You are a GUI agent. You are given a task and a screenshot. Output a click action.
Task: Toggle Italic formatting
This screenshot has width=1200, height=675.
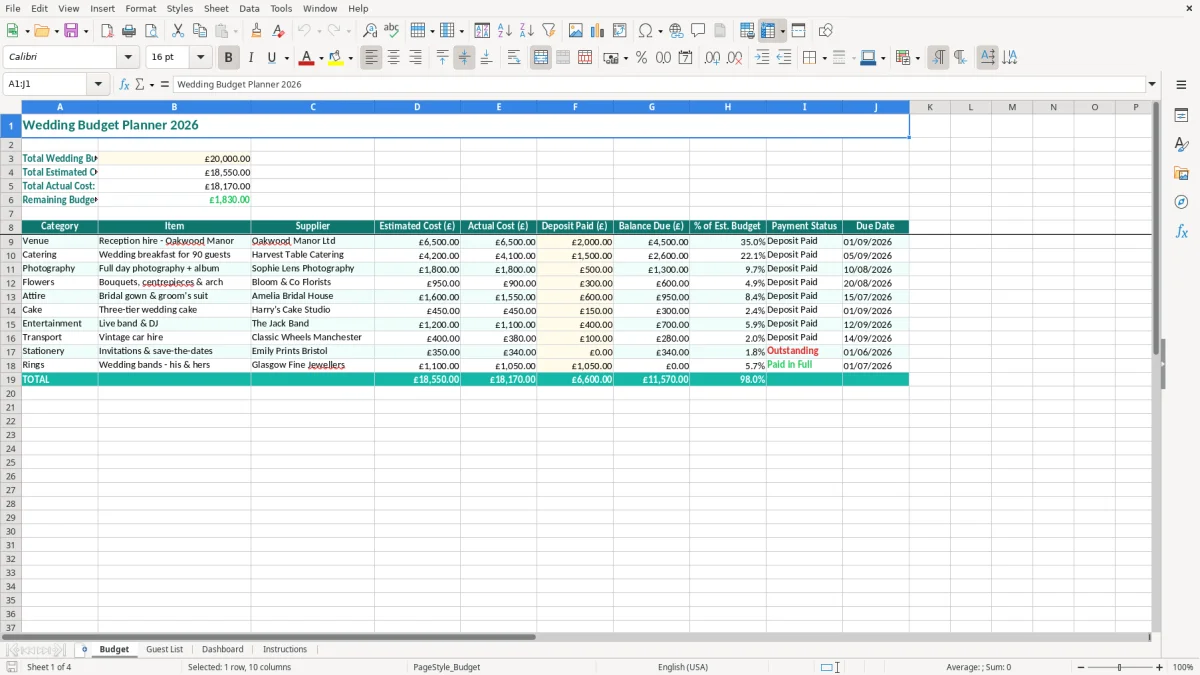pos(251,58)
